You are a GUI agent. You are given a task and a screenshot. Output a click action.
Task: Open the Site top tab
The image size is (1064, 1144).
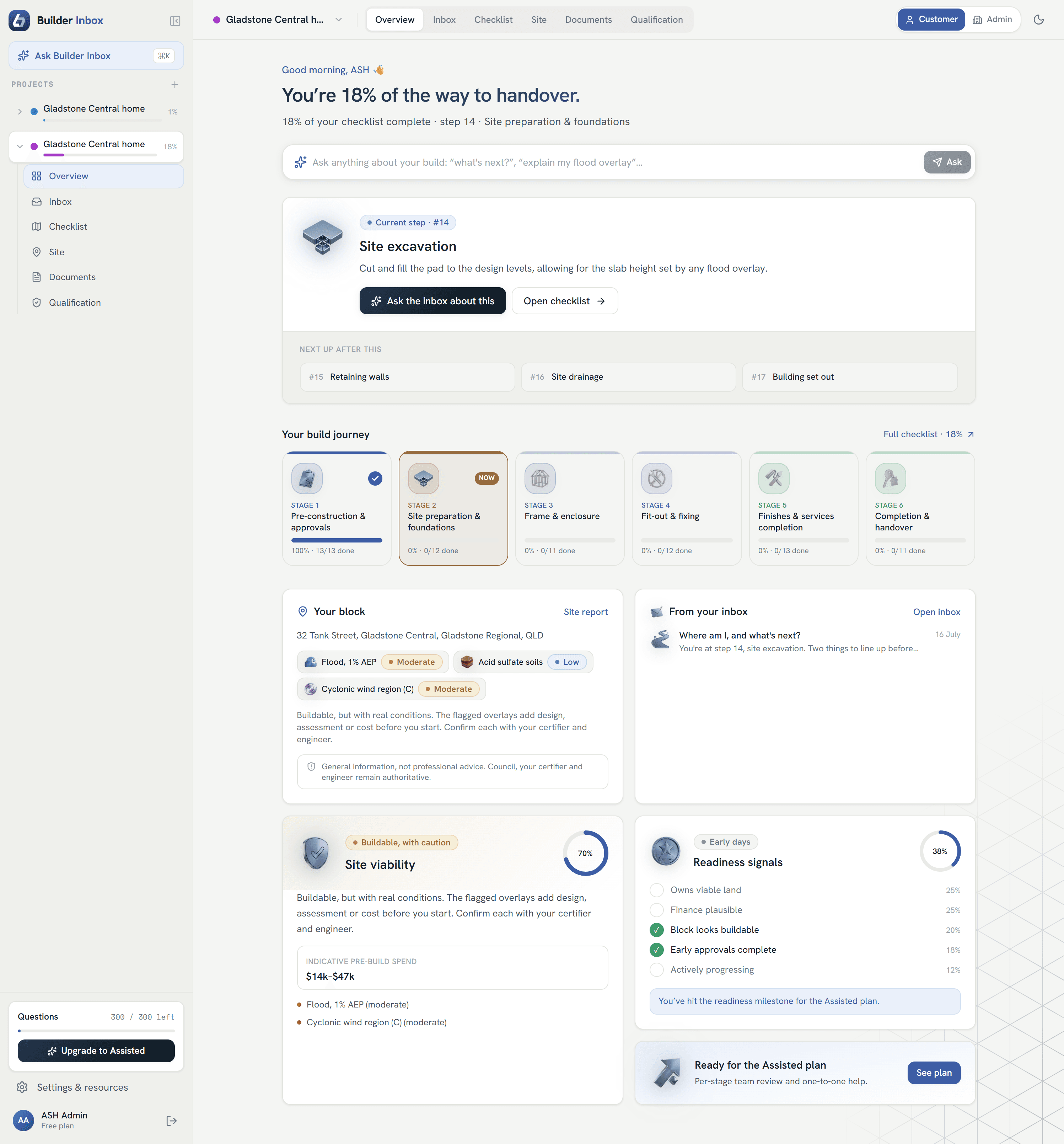[539, 20]
